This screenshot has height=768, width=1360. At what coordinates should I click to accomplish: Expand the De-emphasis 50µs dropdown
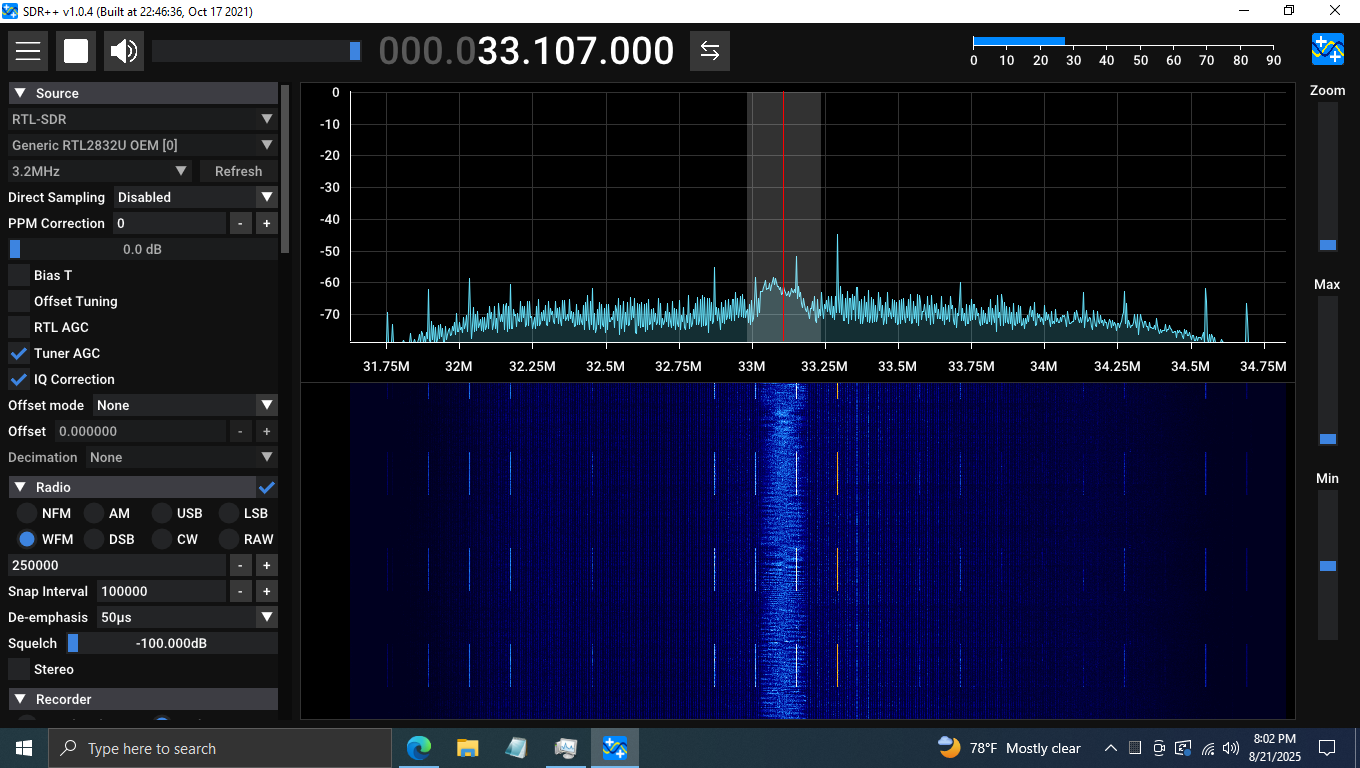(187, 617)
